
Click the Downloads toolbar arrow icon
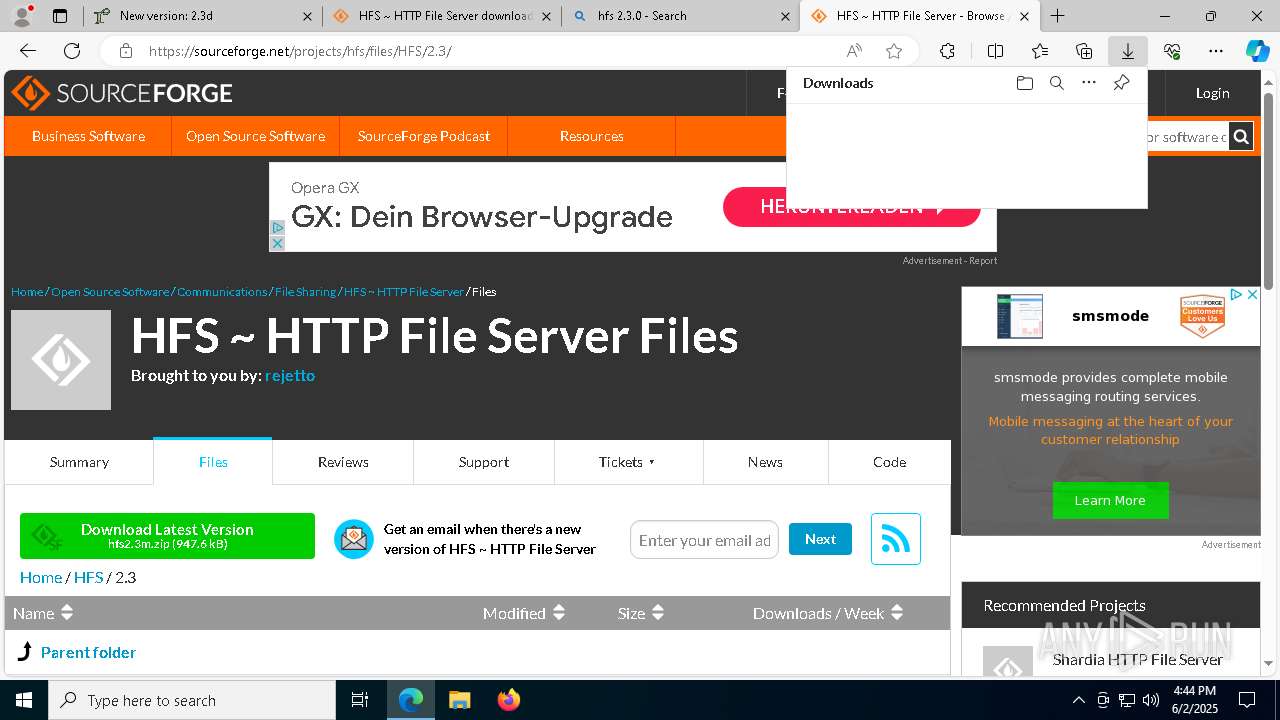point(1127,51)
